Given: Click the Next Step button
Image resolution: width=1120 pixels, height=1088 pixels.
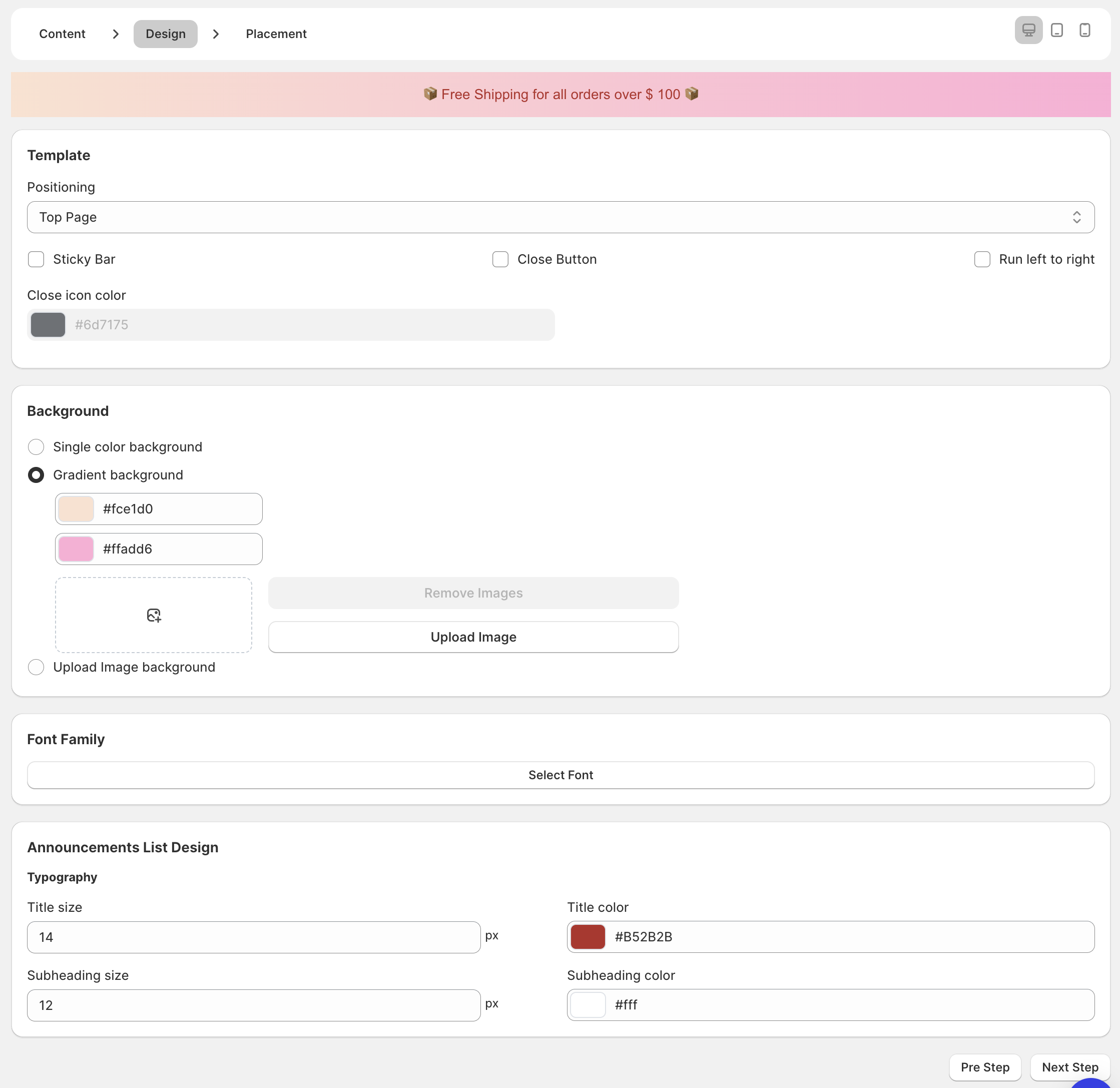Looking at the screenshot, I should (x=1069, y=1067).
